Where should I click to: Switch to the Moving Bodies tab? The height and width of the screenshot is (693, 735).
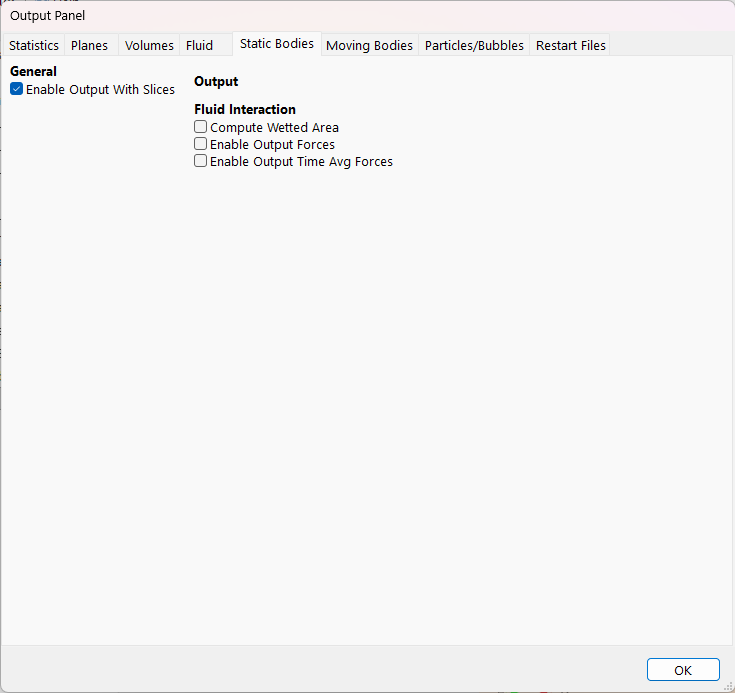(x=369, y=45)
